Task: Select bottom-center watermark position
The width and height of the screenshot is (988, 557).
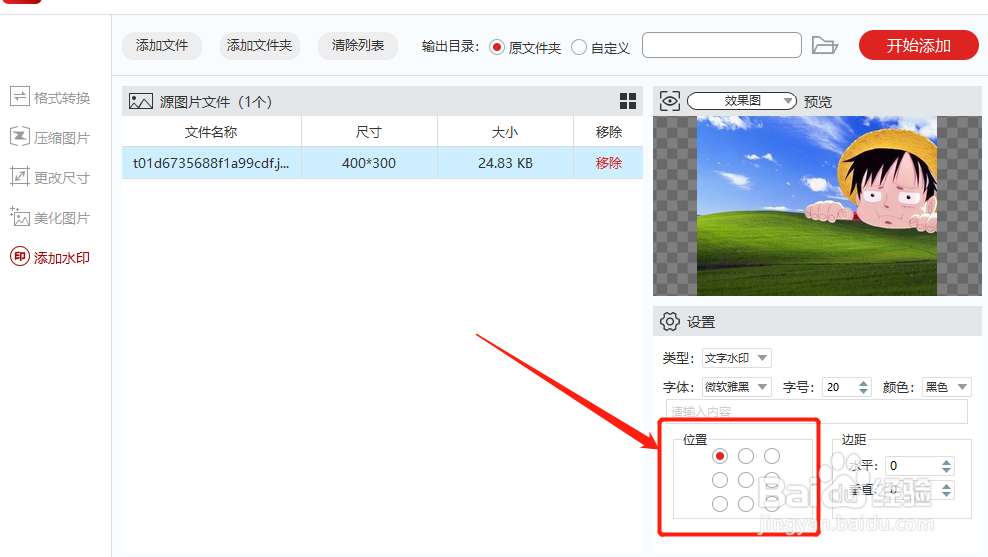Action: [x=746, y=504]
